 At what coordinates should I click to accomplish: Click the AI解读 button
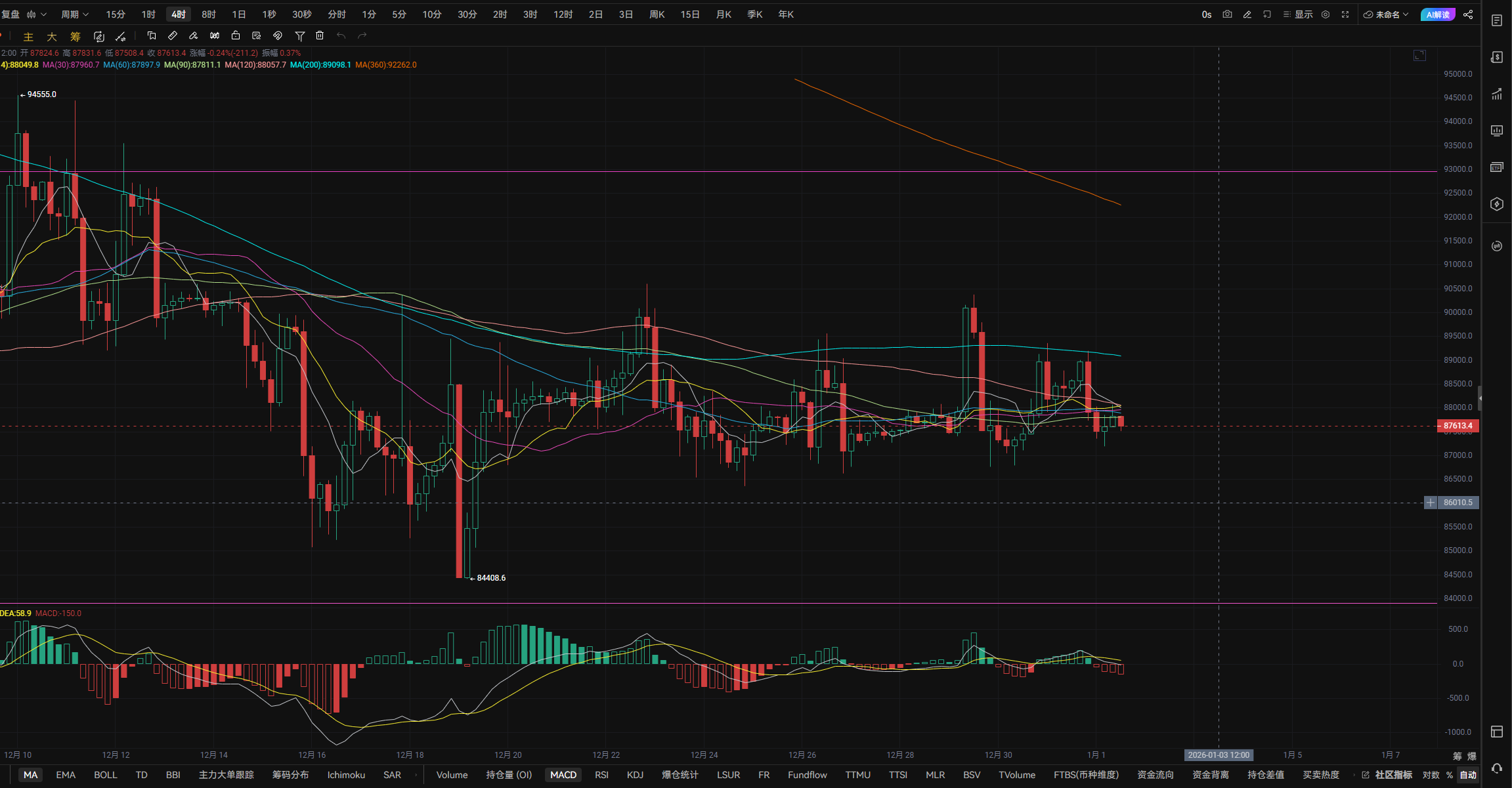[x=1437, y=14]
